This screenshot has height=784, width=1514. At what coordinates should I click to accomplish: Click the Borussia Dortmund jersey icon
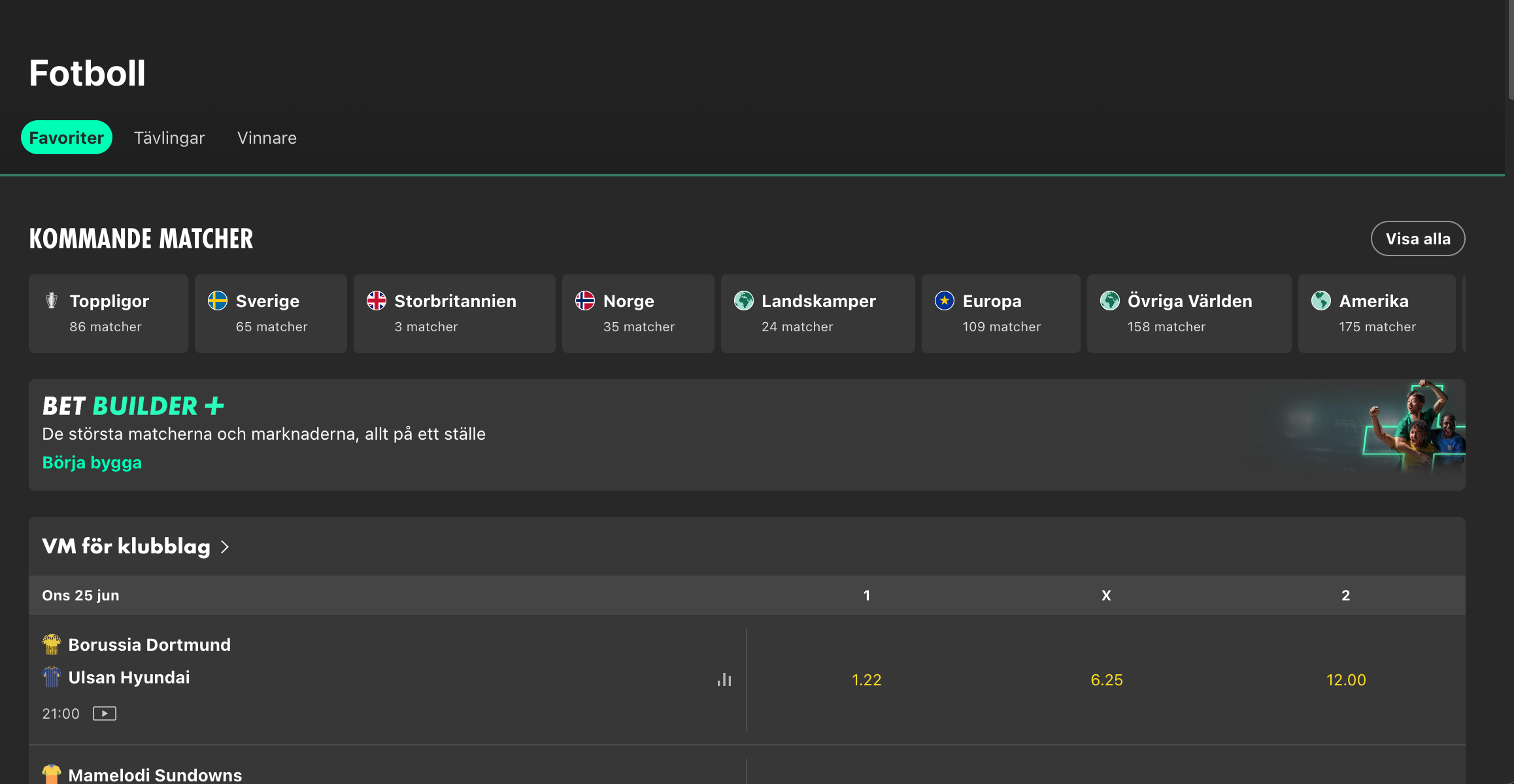click(x=52, y=645)
